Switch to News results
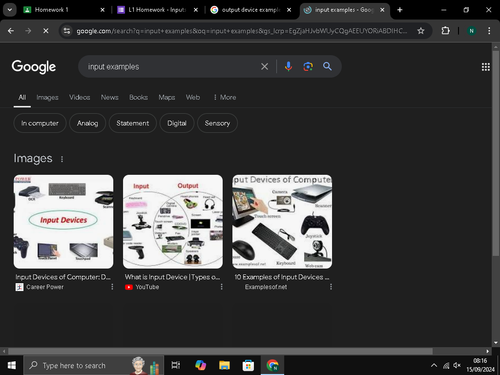This screenshot has height=375, width=500. (x=110, y=97)
